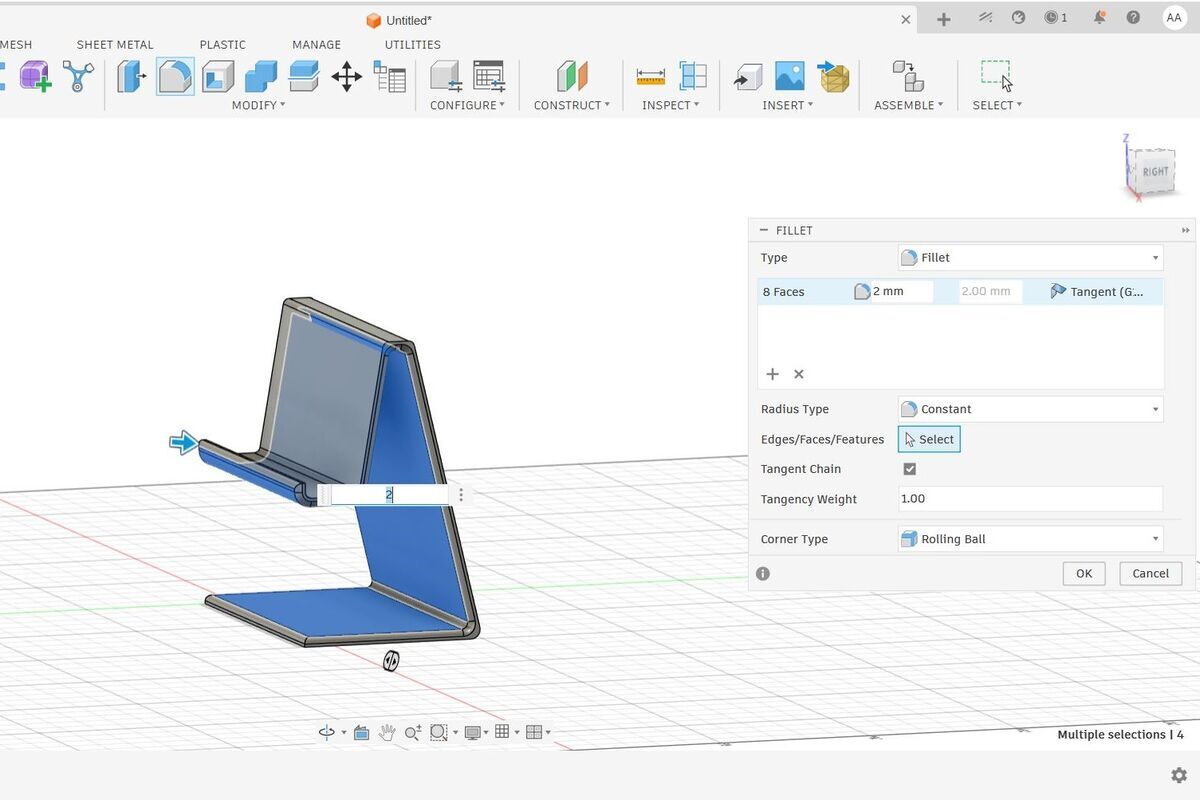Activate the window Select tool

996,76
